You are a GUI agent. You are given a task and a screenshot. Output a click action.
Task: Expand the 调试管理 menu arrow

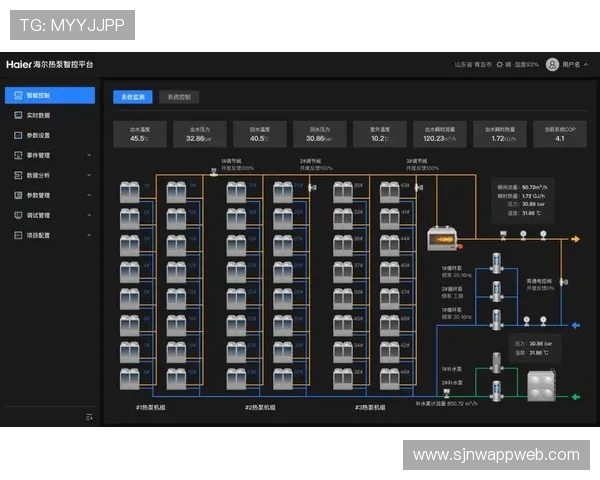[x=89, y=215]
